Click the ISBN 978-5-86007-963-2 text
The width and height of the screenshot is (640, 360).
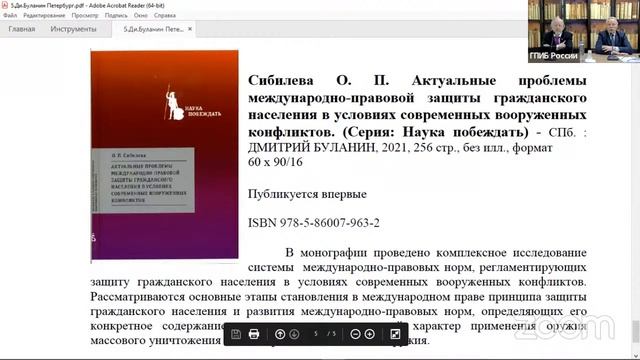(313, 223)
